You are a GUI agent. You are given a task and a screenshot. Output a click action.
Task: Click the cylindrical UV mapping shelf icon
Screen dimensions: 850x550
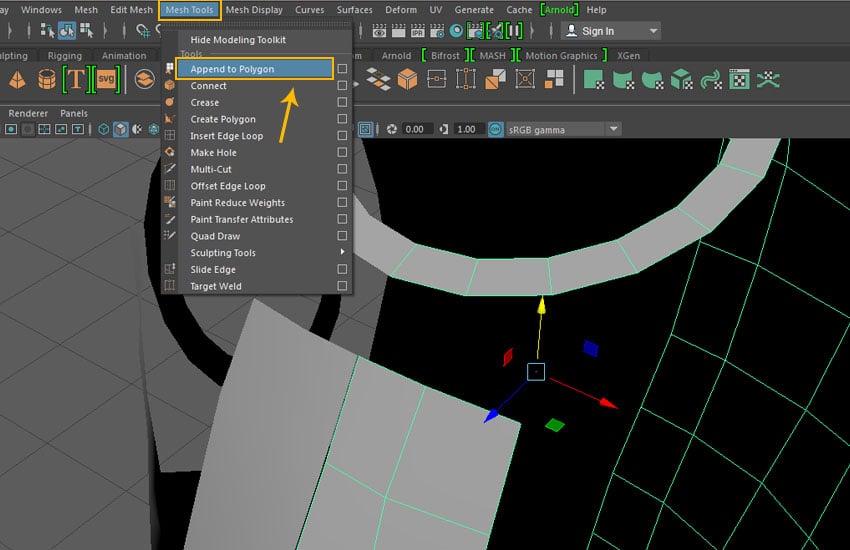tap(623, 80)
